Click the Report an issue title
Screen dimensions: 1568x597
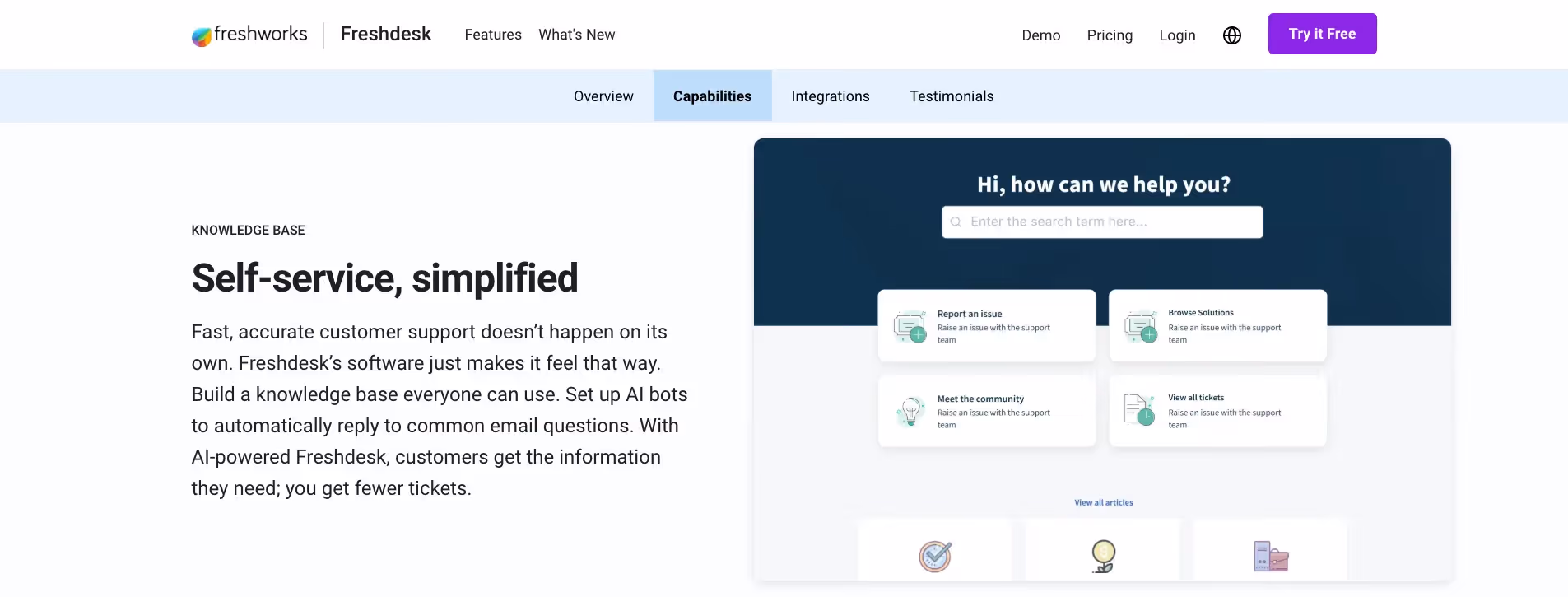970,314
